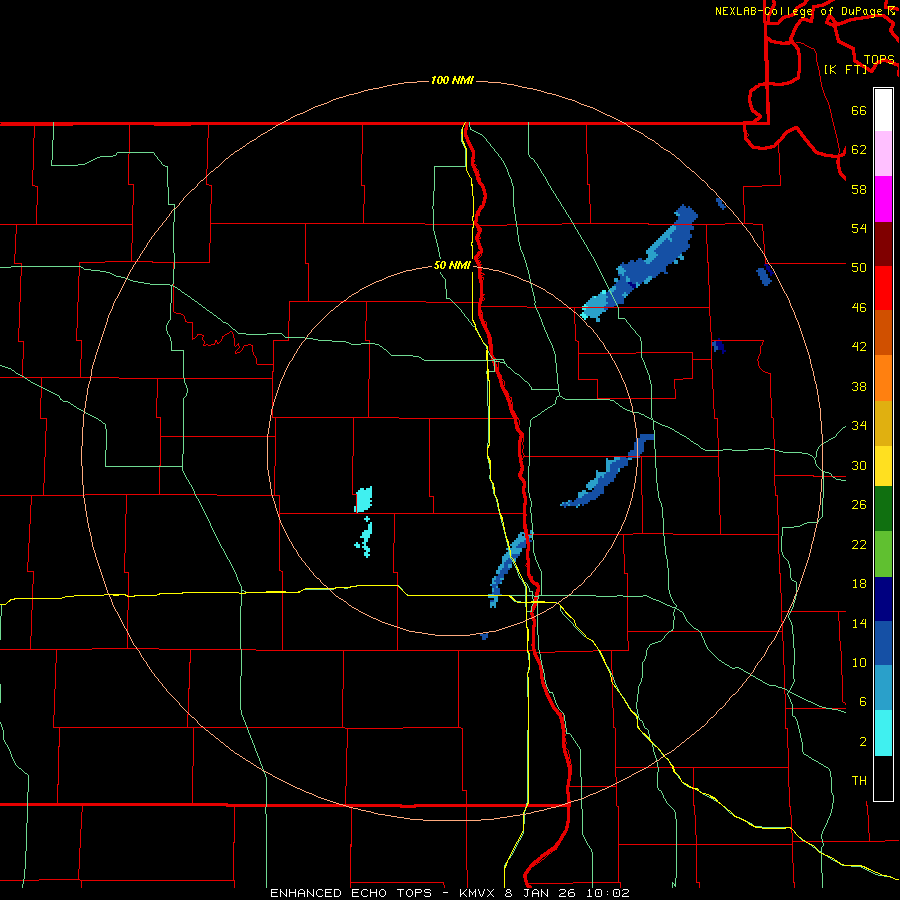
Task: Click the 18 legend value
Action: coord(859,584)
